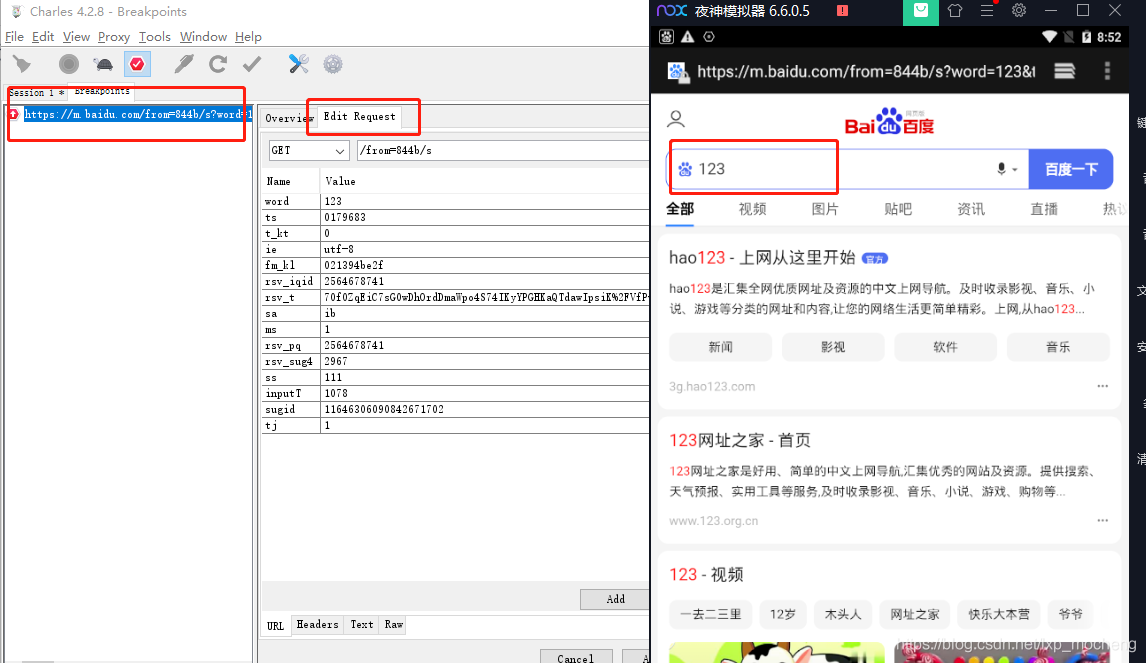The image size is (1146, 663).
Task: Open Tools via the wrench icon
Action: 298,64
